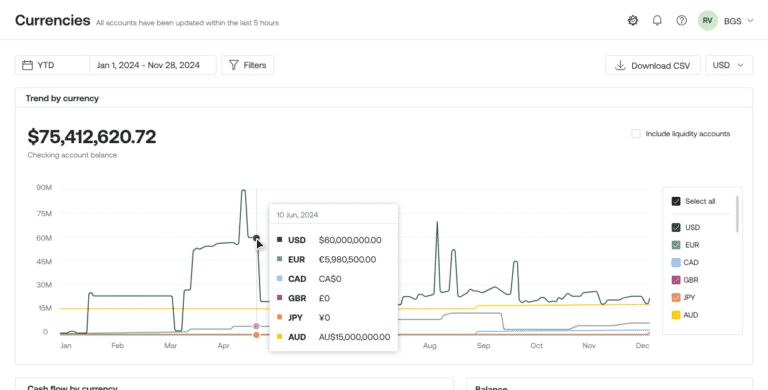Toggle the GBR legend checkbox
768x390 pixels.
[676, 280]
